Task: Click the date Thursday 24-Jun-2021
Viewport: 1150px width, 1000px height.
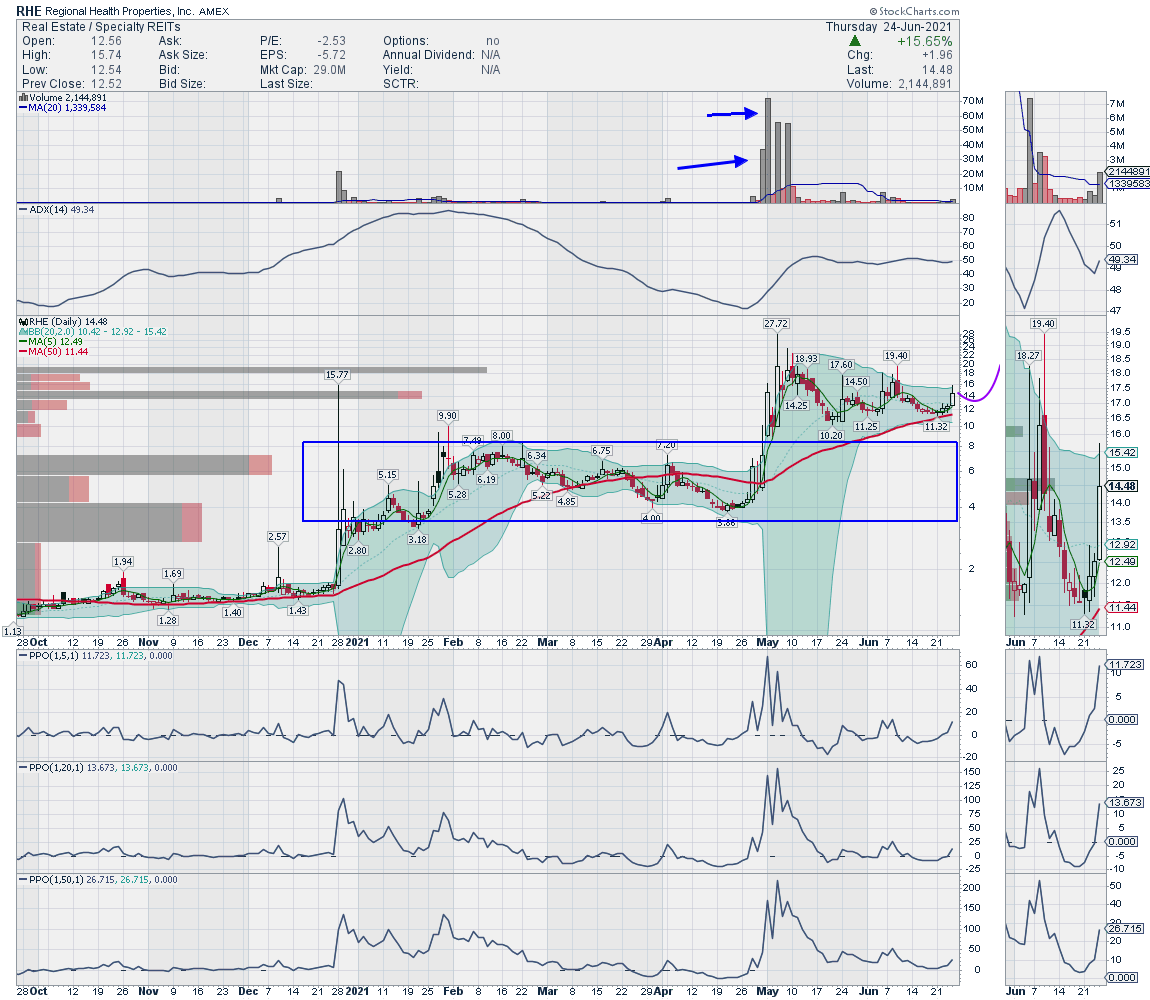Action: click(x=889, y=26)
